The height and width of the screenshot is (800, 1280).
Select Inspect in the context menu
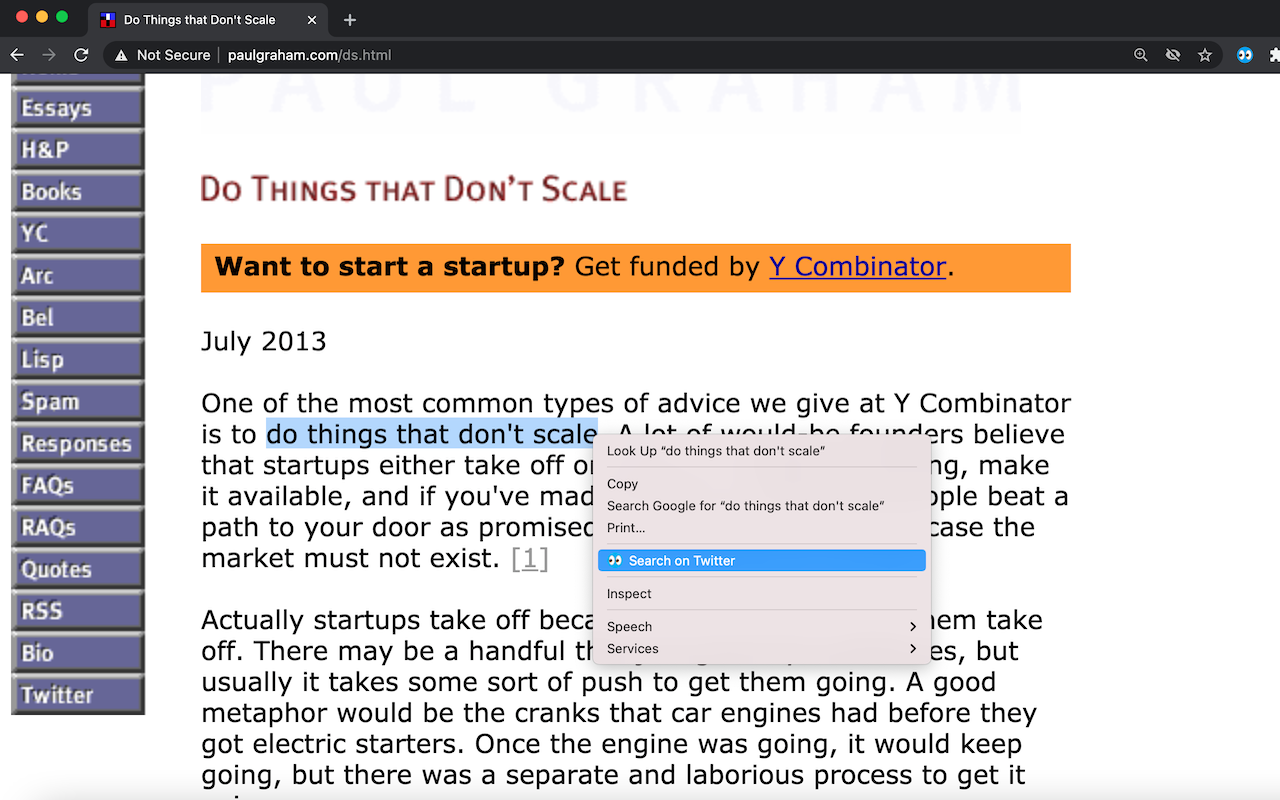(762, 594)
